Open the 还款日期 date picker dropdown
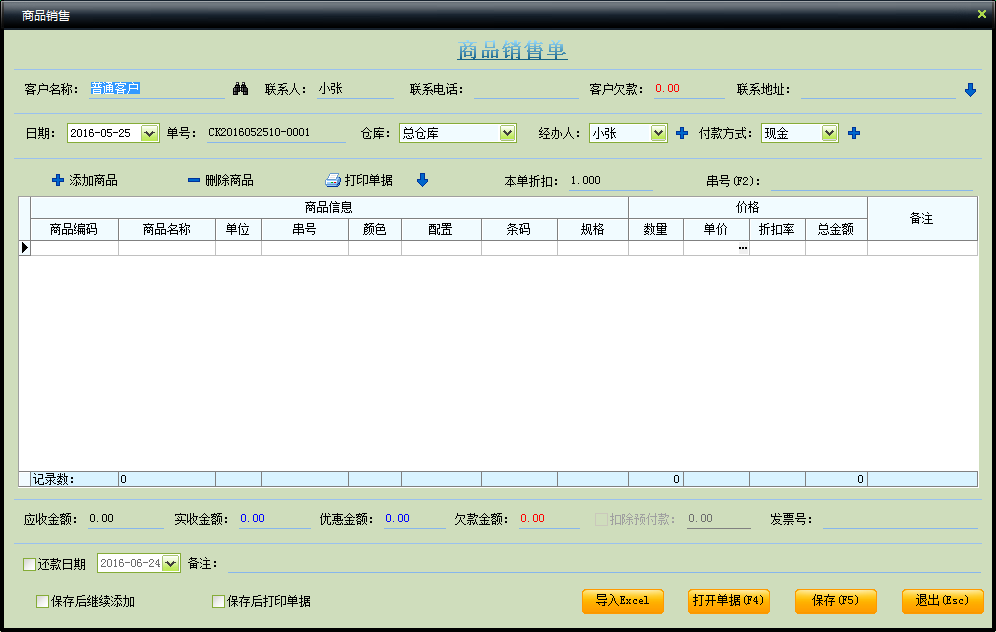Screen dimensions: 996x632 coord(171,563)
